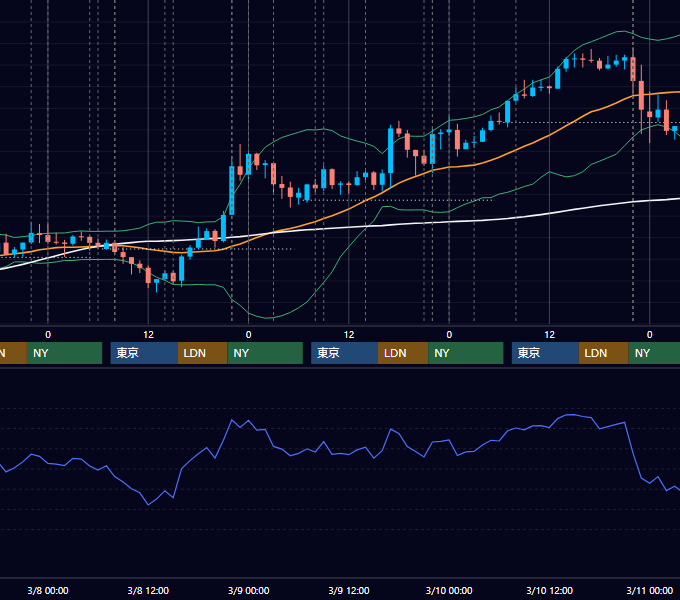The image size is (680, 600).
Task: Select the NY session block spanning 3/10 00:00
Action: pos(466,353)
